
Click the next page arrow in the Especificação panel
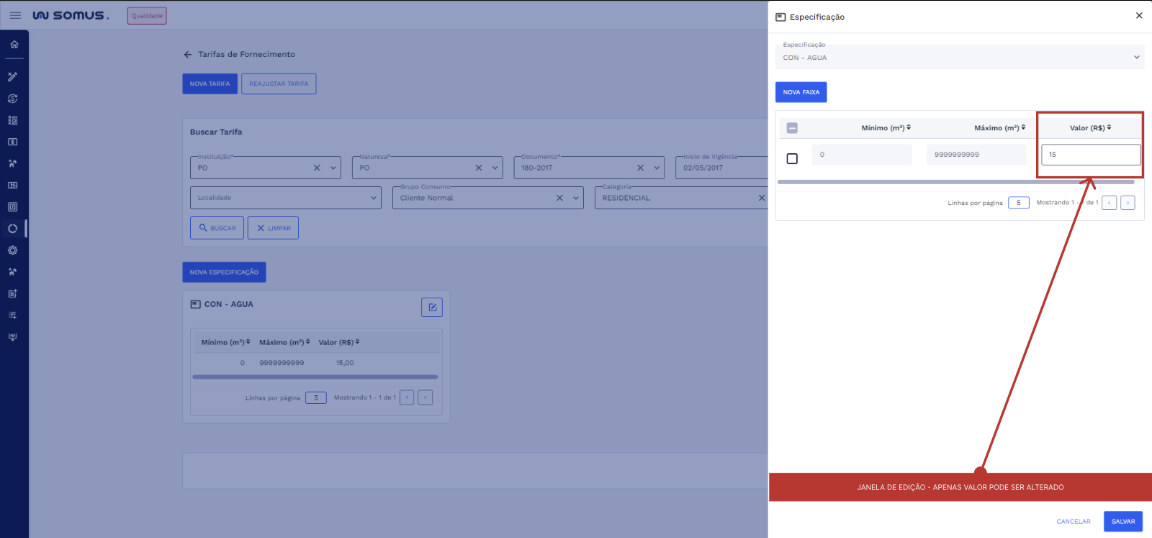click(x=1127, y=202)
